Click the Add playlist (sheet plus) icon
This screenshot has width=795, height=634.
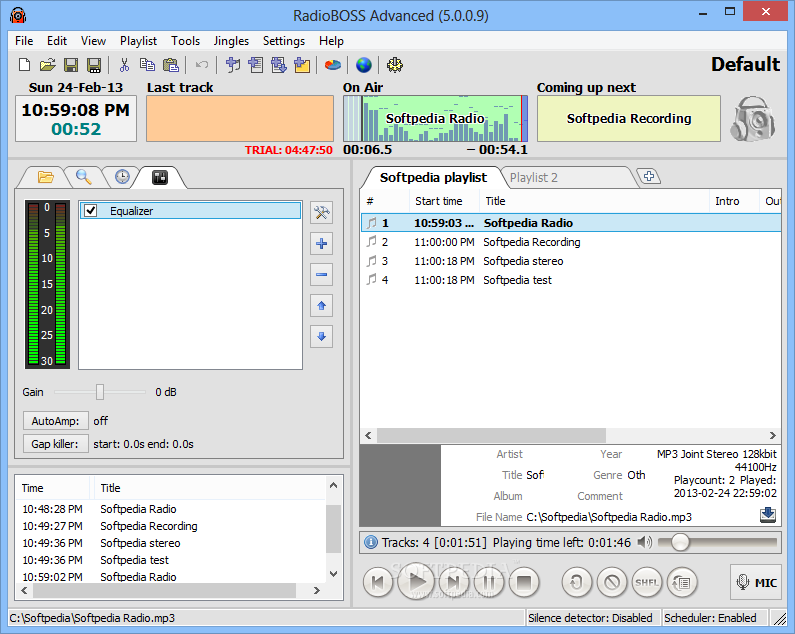(x=256, y=65)
